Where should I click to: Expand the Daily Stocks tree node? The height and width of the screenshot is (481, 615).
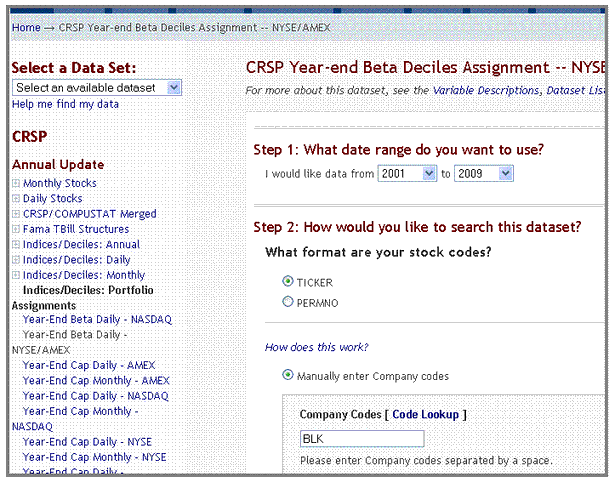(16, 199)
